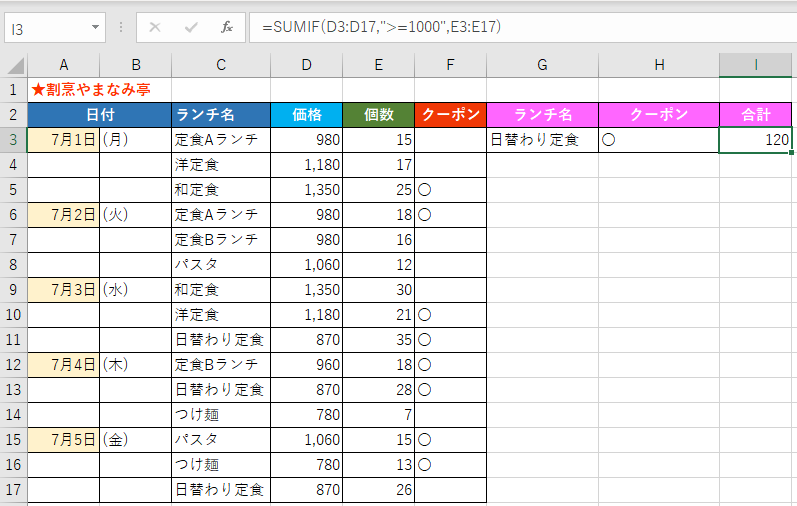The height and width of the screenshot is (506, 797).
Task: Open the Name Box dropdown arrow
Action: coord(95,27)
